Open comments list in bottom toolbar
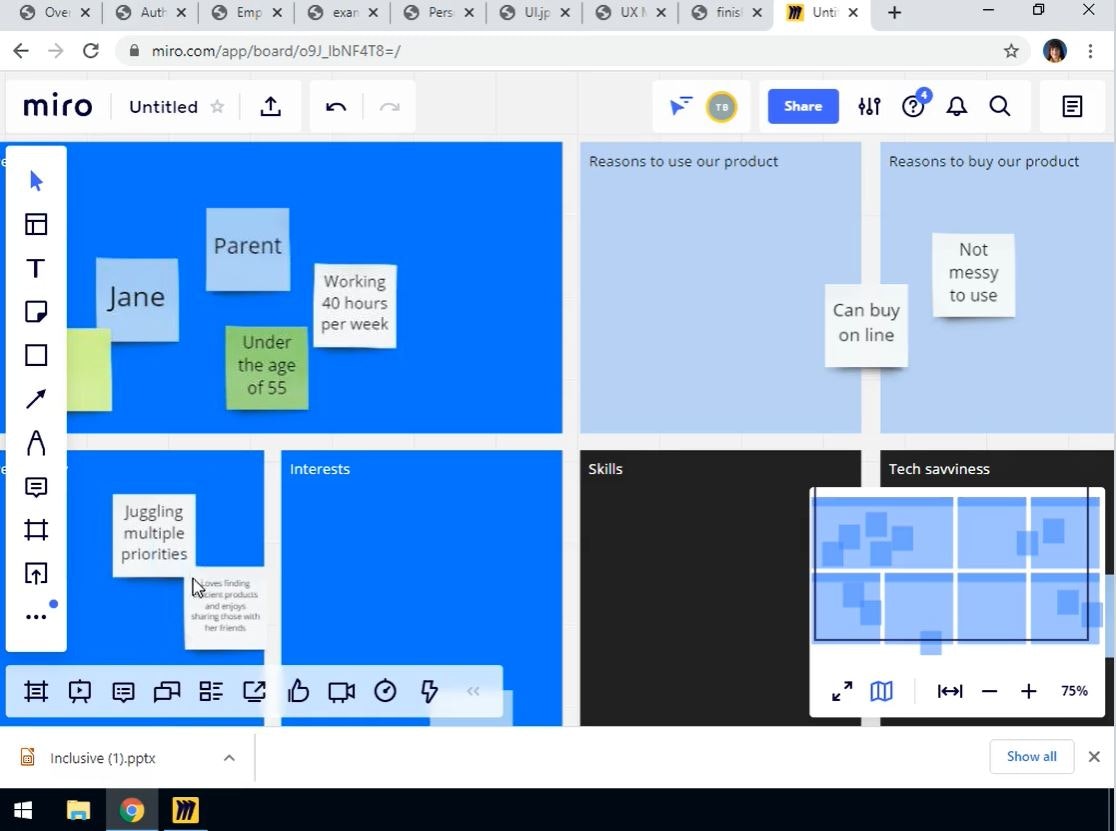The image size is (1116, 831). click(123, 692)
